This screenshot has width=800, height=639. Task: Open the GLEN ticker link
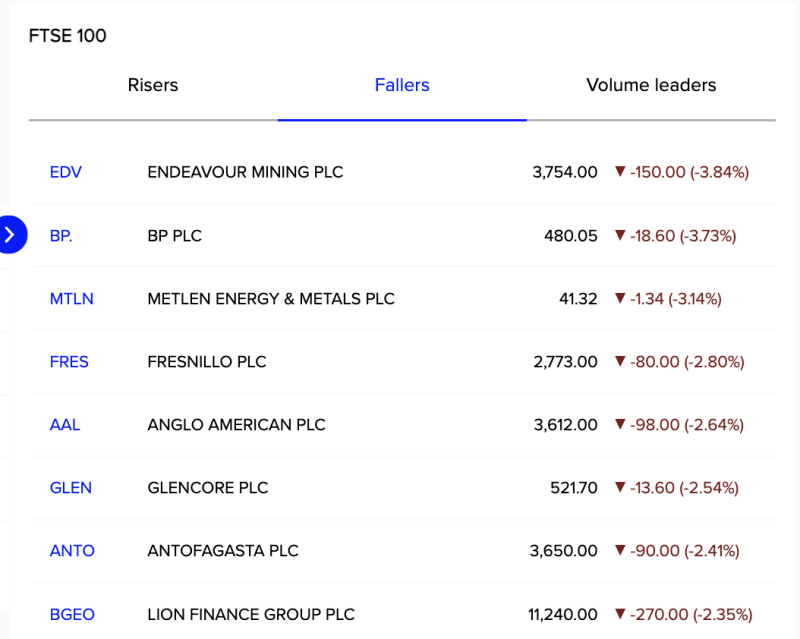pos(70,488)
